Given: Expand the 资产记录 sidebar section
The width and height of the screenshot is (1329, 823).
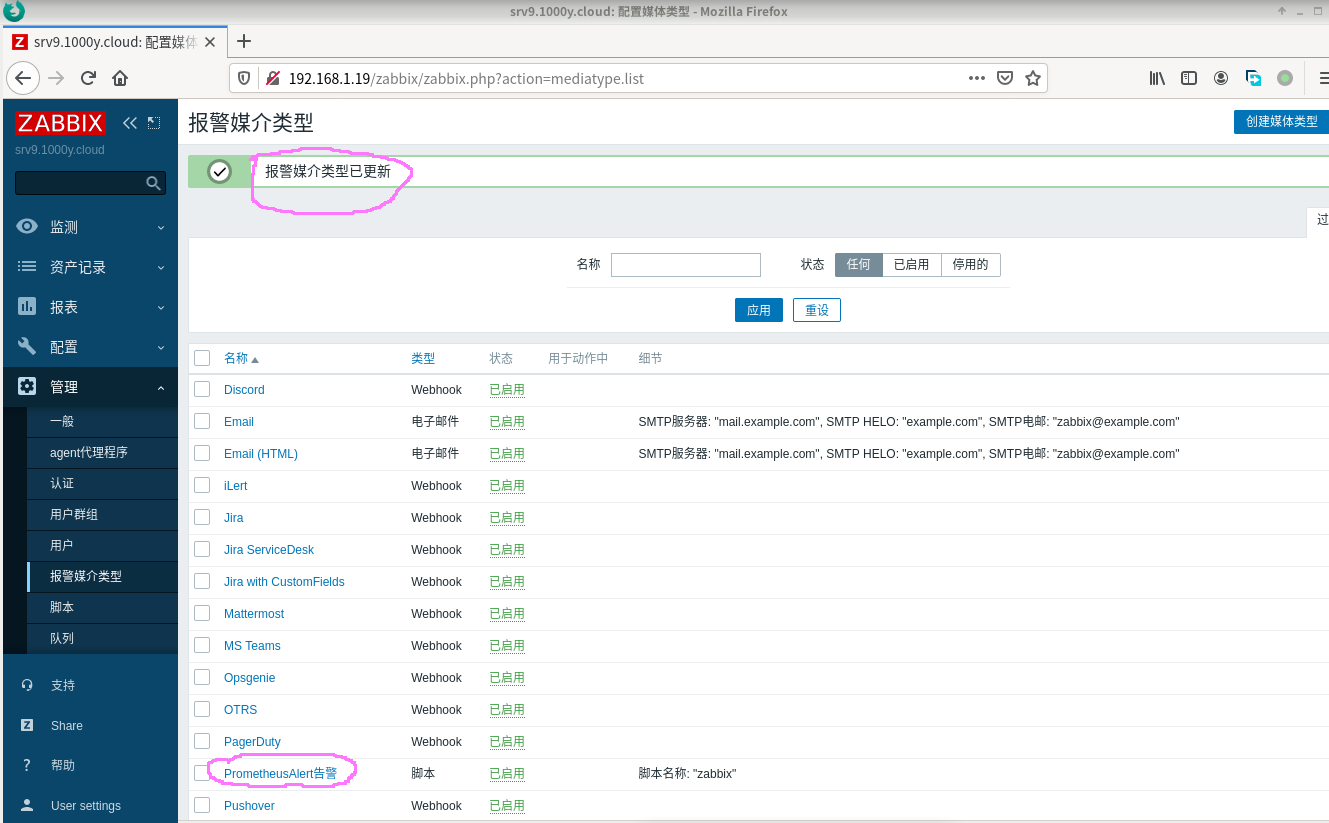Looking at the screenshot, I should [x=90, y=267].
